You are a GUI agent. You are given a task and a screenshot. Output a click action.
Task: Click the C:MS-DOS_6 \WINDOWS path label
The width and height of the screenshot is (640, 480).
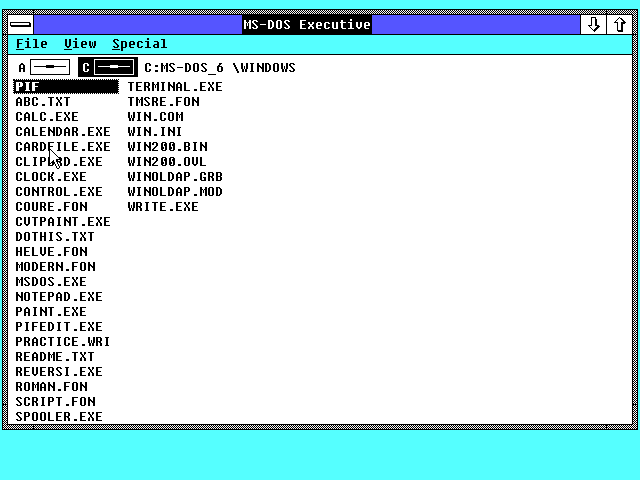(x=220, y=68)
